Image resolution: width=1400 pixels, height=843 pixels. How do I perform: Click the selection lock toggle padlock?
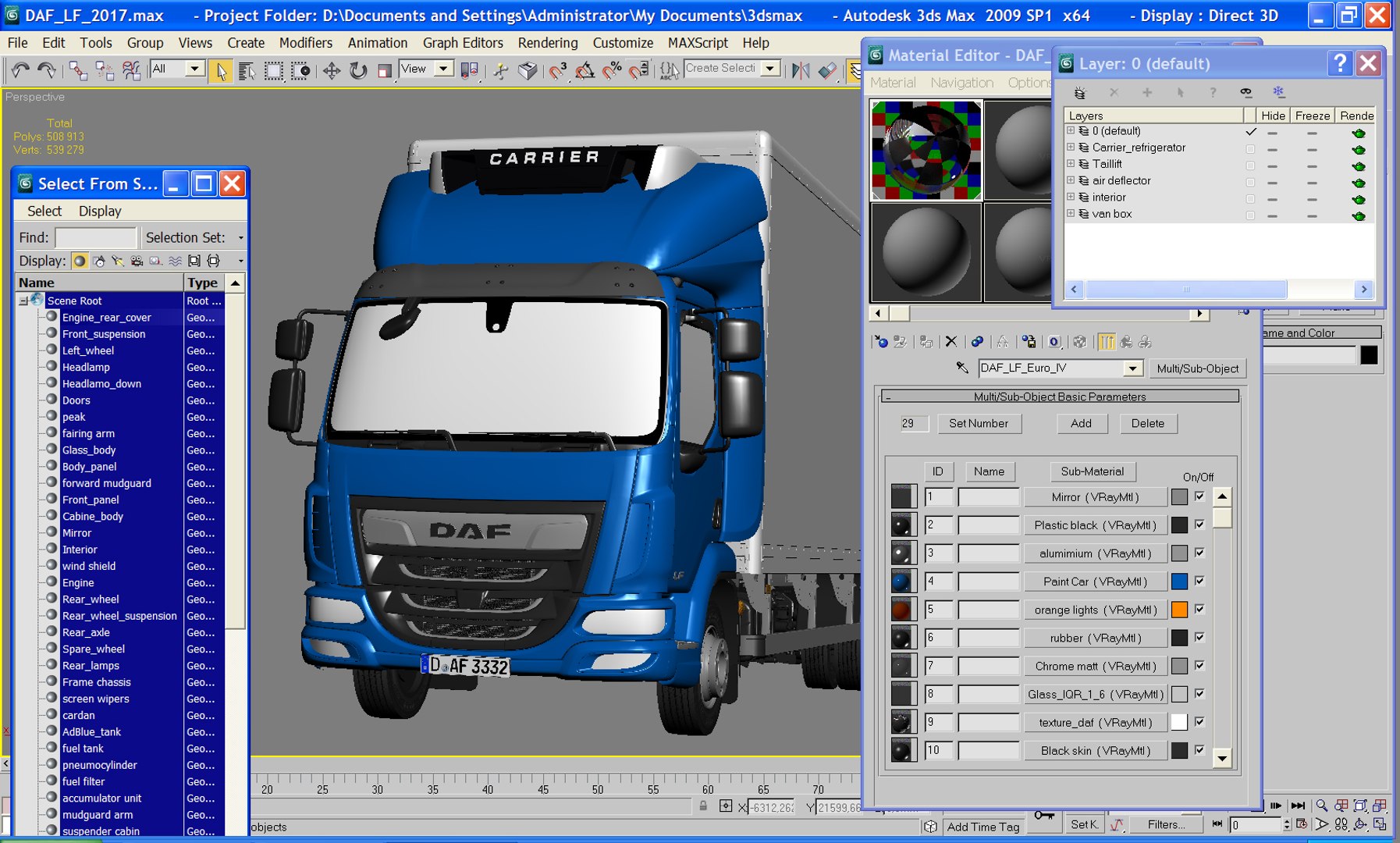[x=703, y=806]
